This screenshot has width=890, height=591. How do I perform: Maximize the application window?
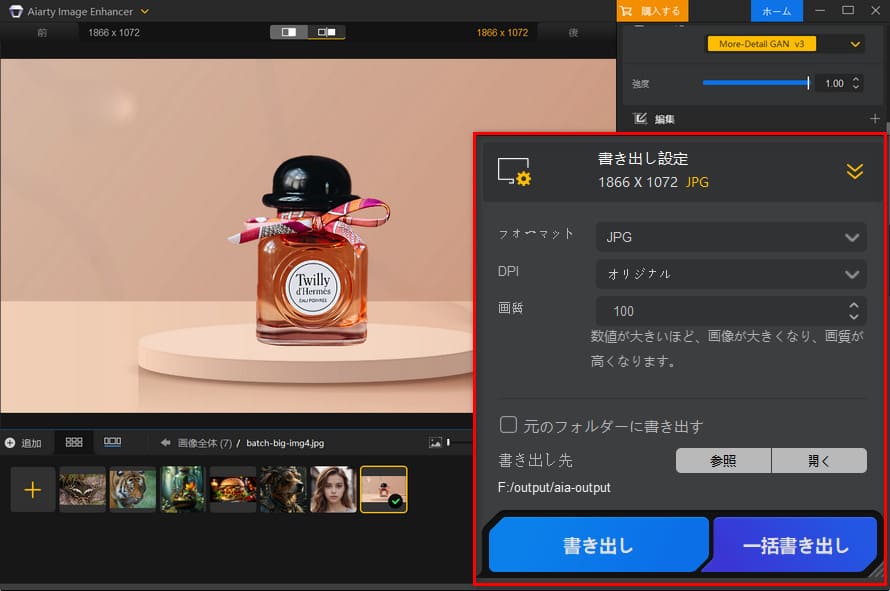(x=848, y=10)
